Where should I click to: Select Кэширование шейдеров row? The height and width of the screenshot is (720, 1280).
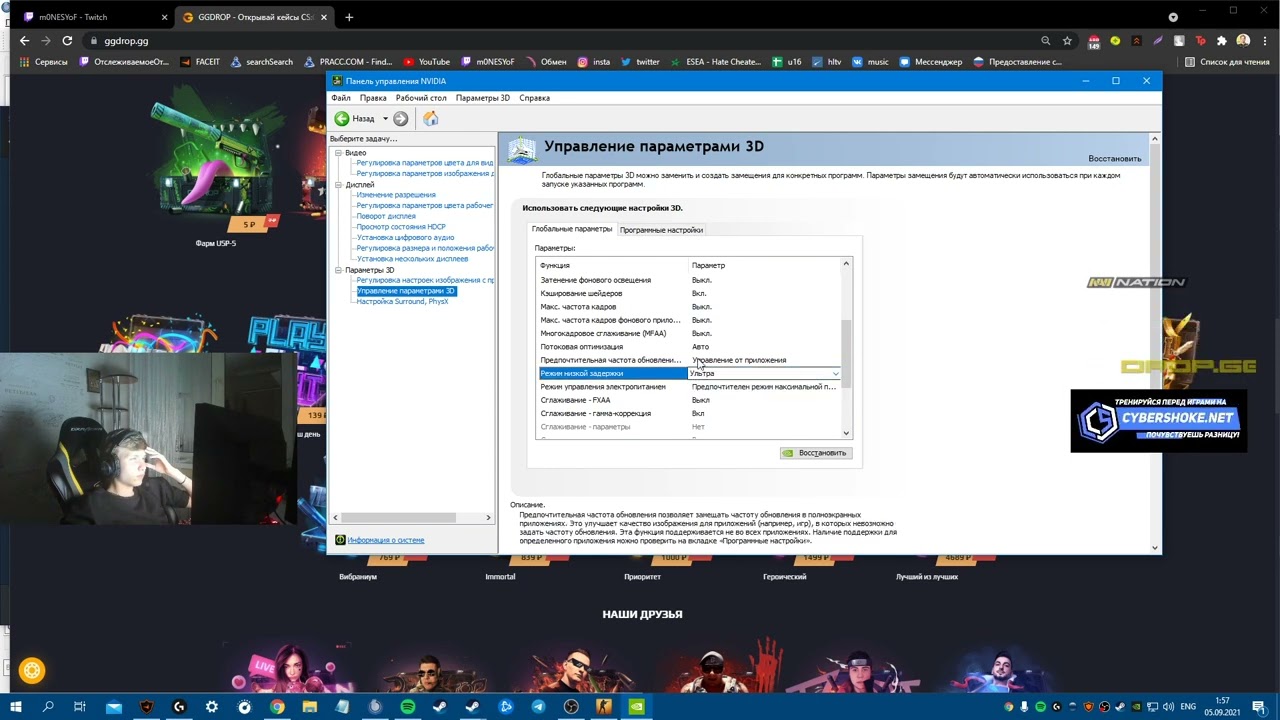pos(690,293)
